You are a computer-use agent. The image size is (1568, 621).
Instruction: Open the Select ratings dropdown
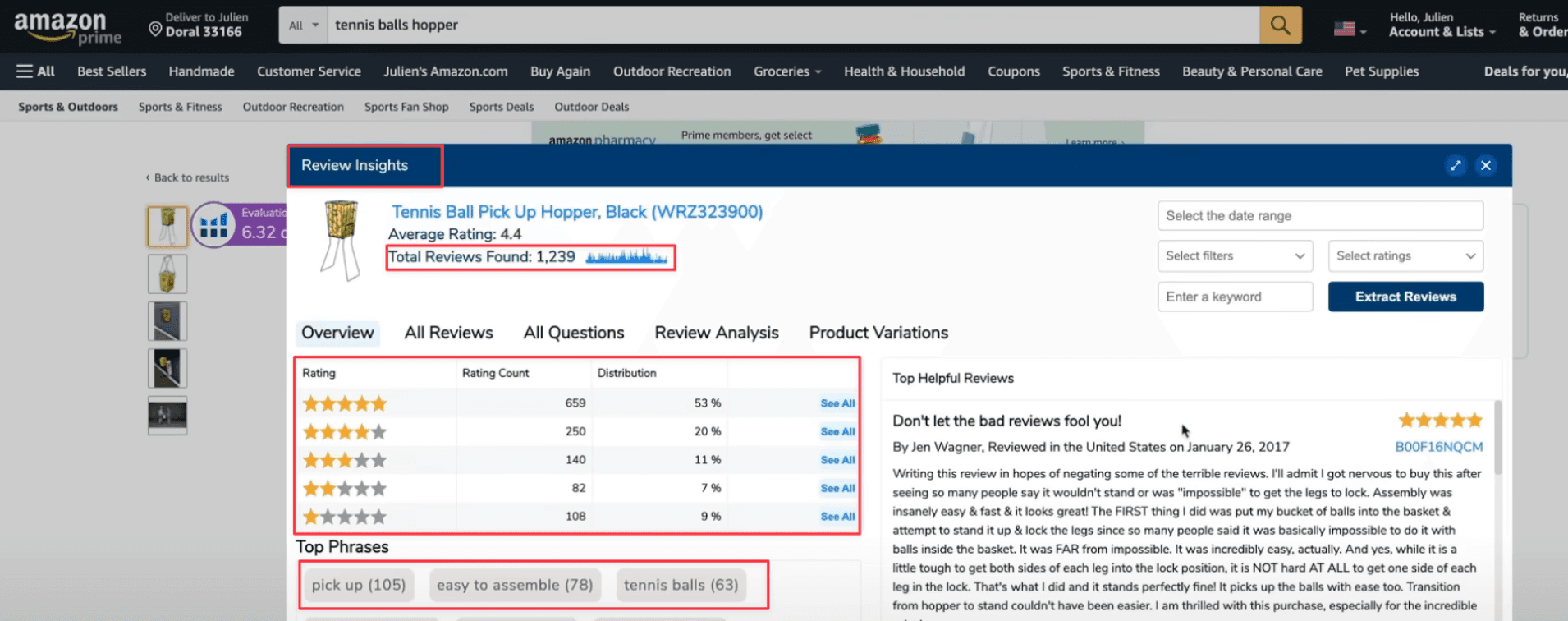coord(1405,255)
